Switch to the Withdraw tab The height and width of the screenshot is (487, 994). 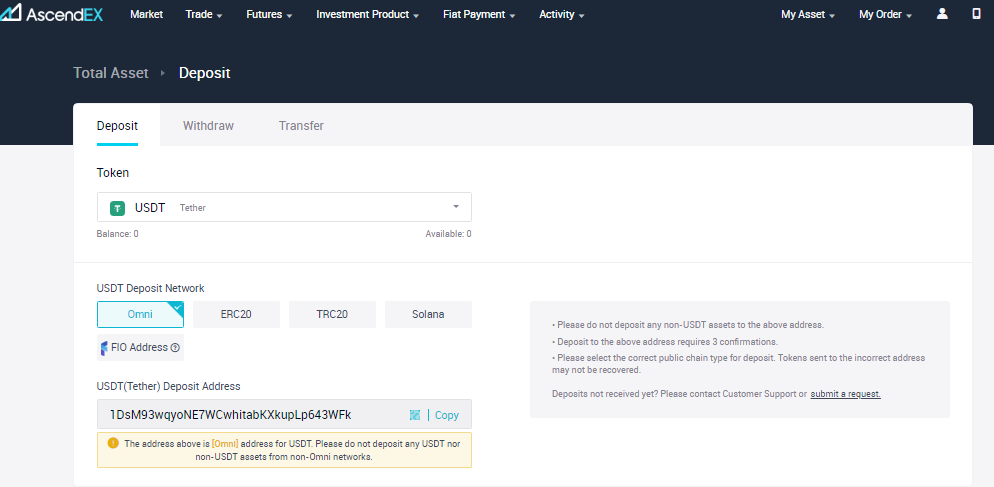(x=209, y=126)
